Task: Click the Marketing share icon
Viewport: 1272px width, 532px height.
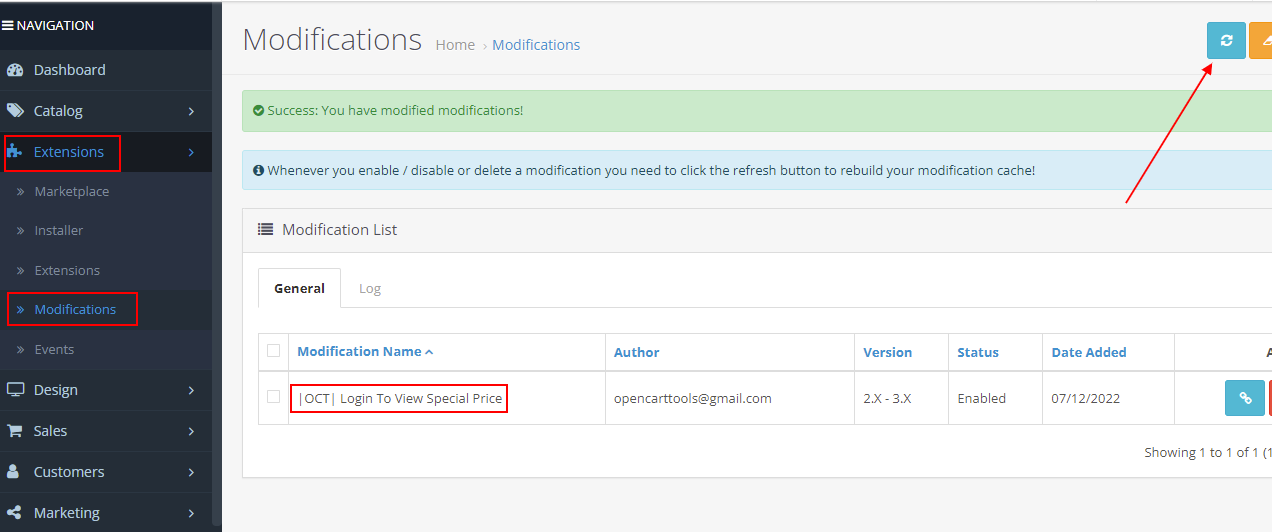Action: (x=15, y=513)
